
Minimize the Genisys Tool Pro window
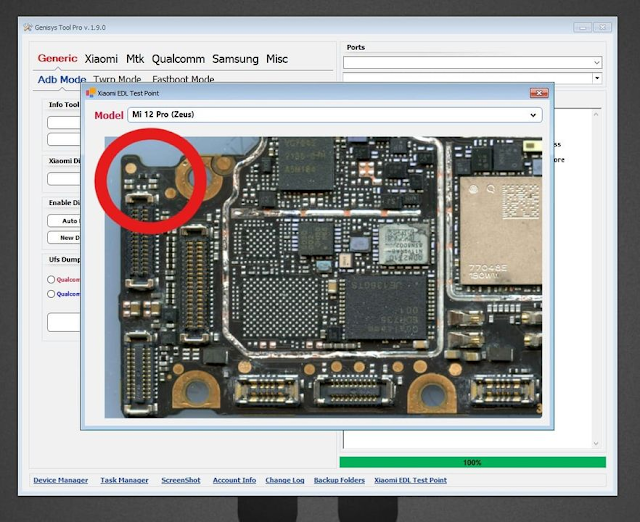(582, 28)
